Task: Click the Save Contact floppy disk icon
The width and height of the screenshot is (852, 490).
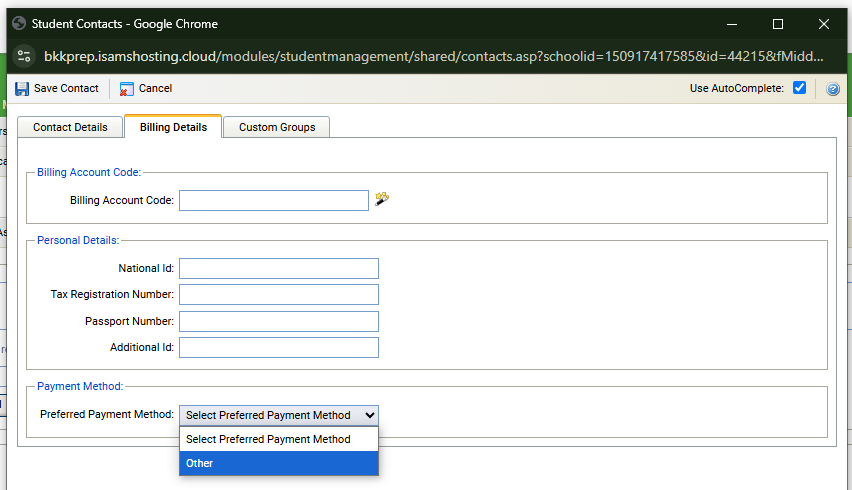Action: click(22, 88)
